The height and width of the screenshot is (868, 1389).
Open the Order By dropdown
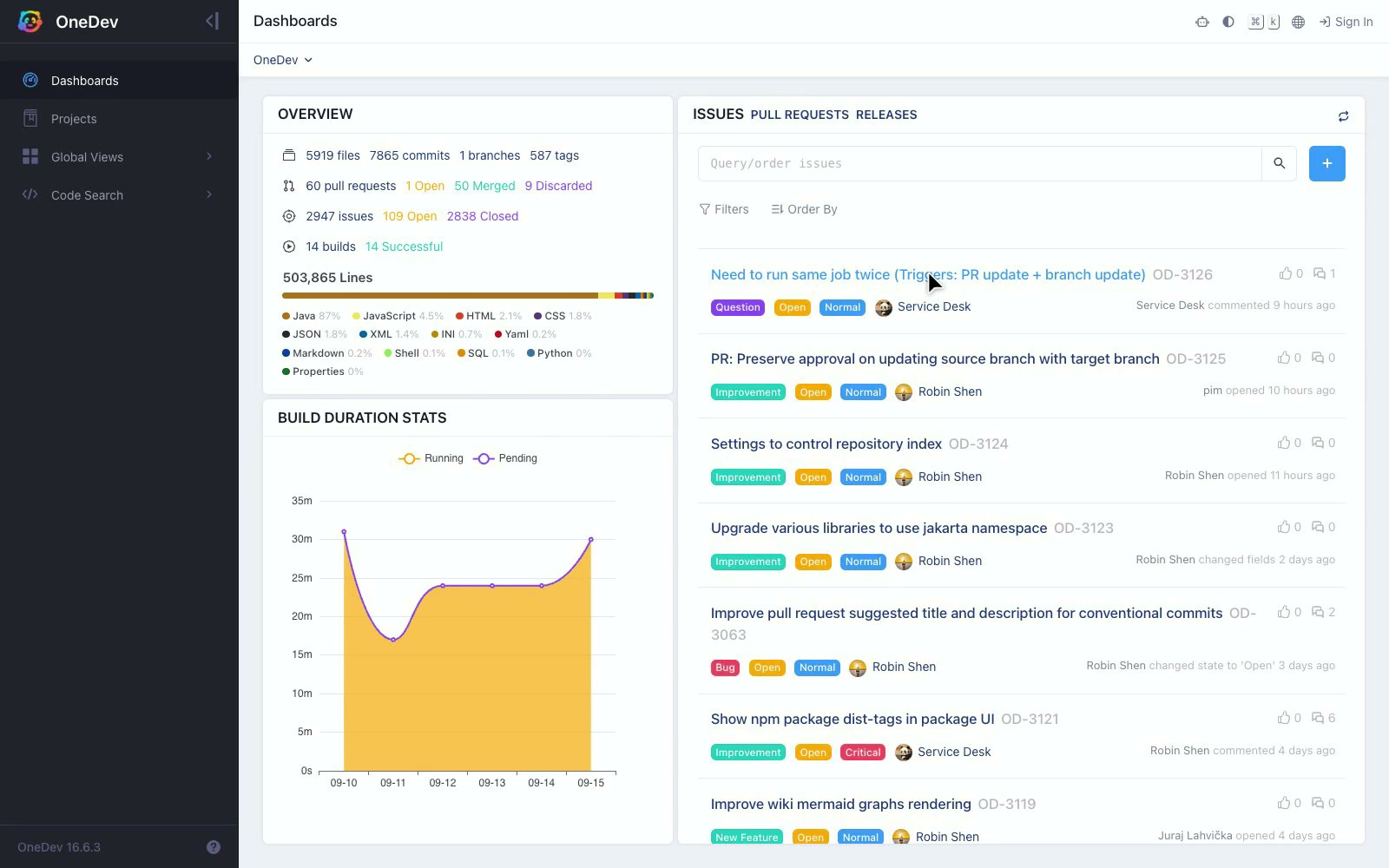804,209
